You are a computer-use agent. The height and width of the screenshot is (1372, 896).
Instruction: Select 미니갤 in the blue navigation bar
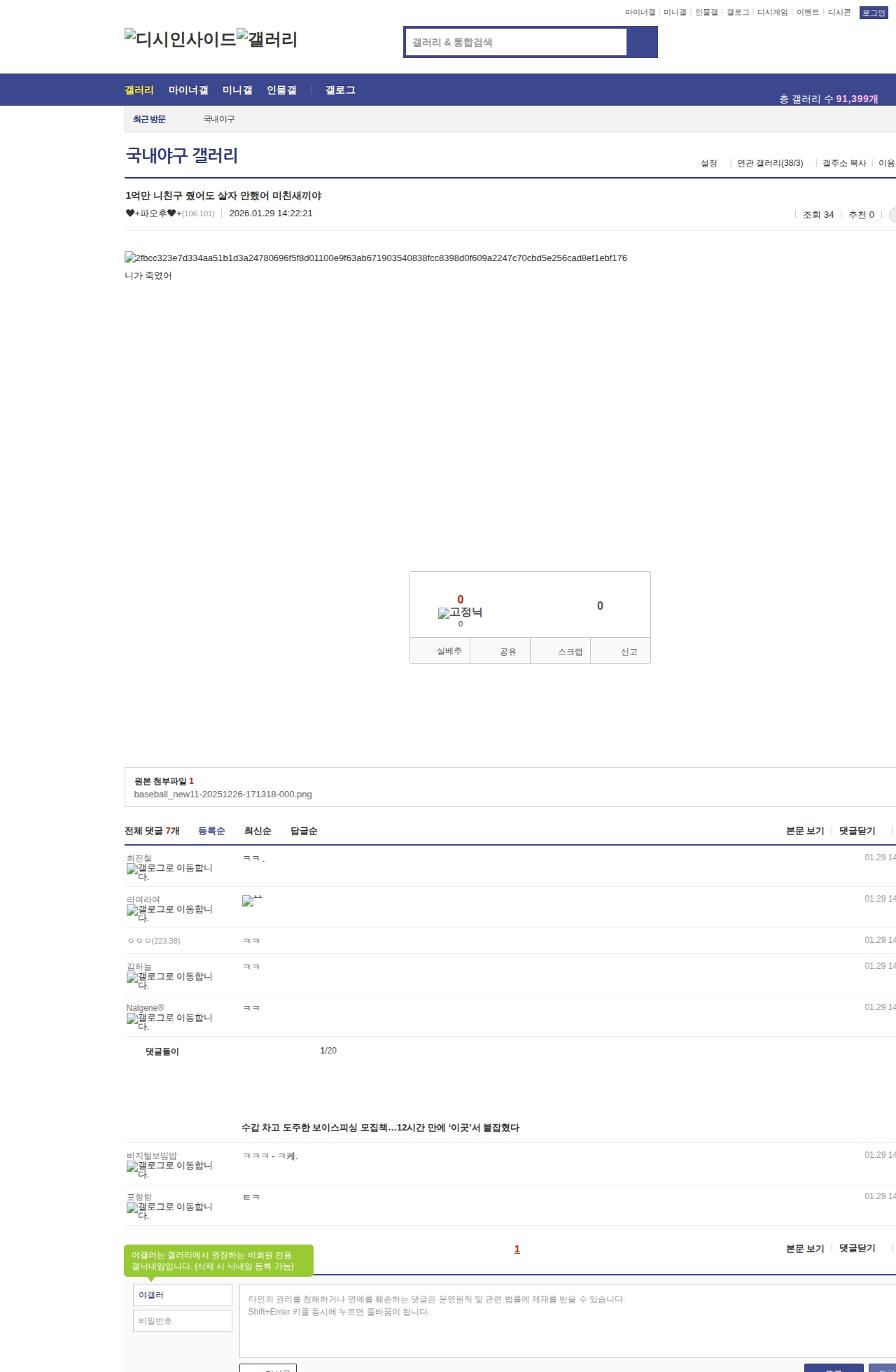pos(237,90)
